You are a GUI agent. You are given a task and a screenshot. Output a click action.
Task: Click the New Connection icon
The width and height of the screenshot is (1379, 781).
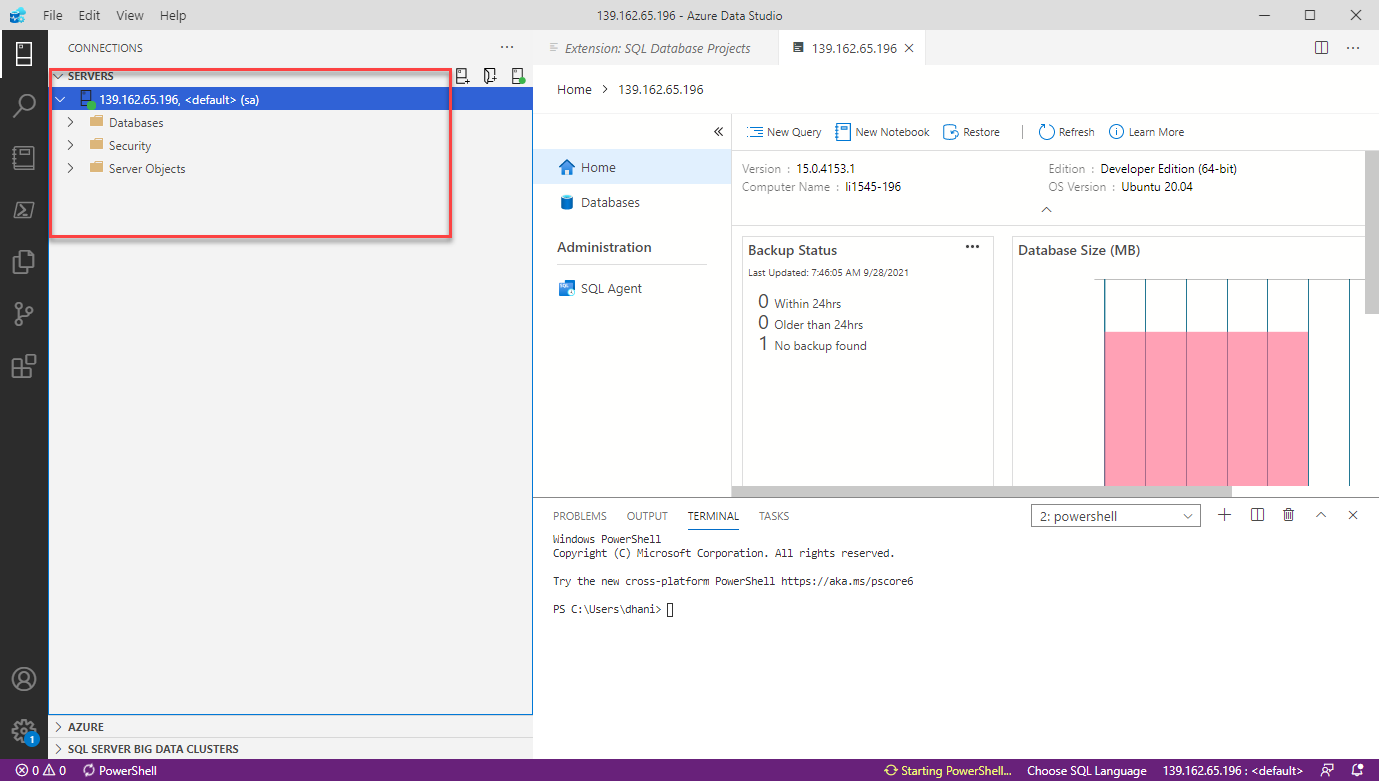[x=462, y=76]
